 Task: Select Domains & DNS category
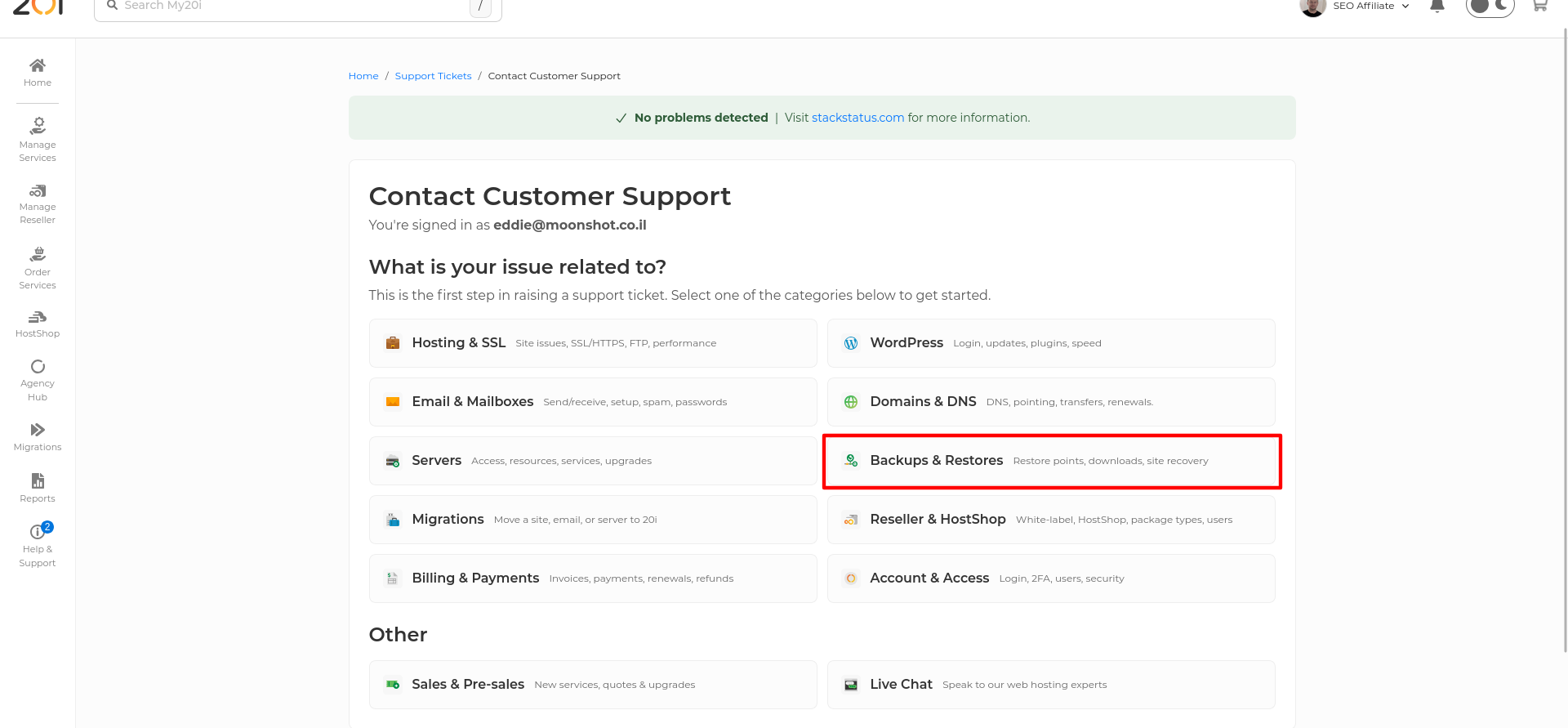[1051, 402]
